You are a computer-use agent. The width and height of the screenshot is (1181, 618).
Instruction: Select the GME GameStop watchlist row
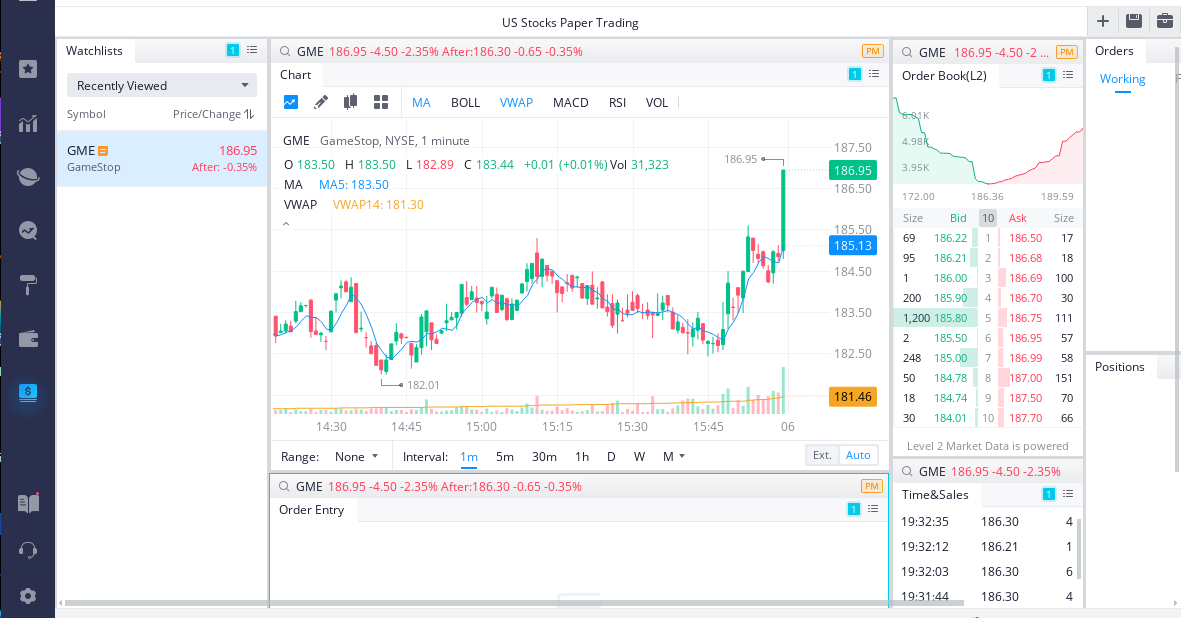click(x=162, y=158)
